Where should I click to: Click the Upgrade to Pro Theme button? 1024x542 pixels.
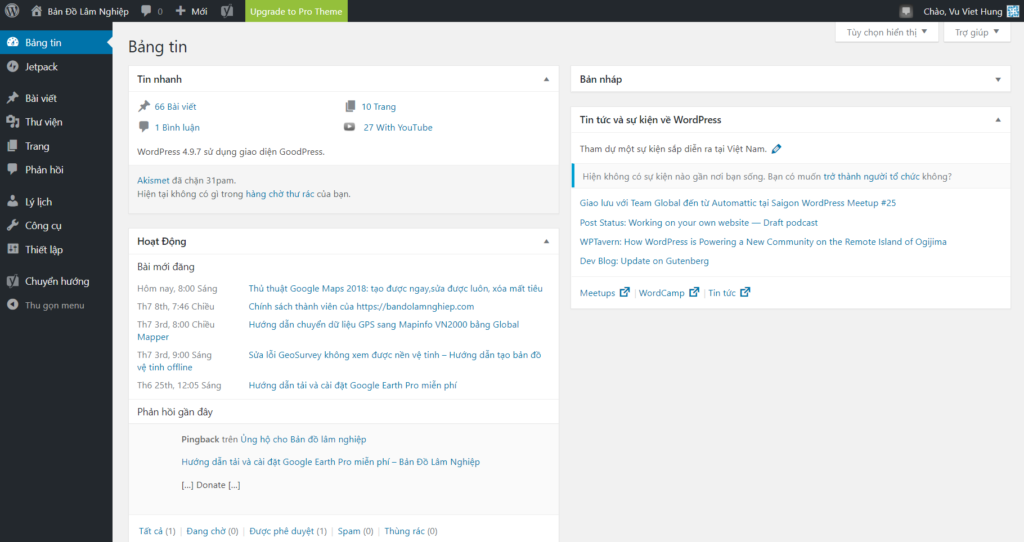[x=296, y=11]
